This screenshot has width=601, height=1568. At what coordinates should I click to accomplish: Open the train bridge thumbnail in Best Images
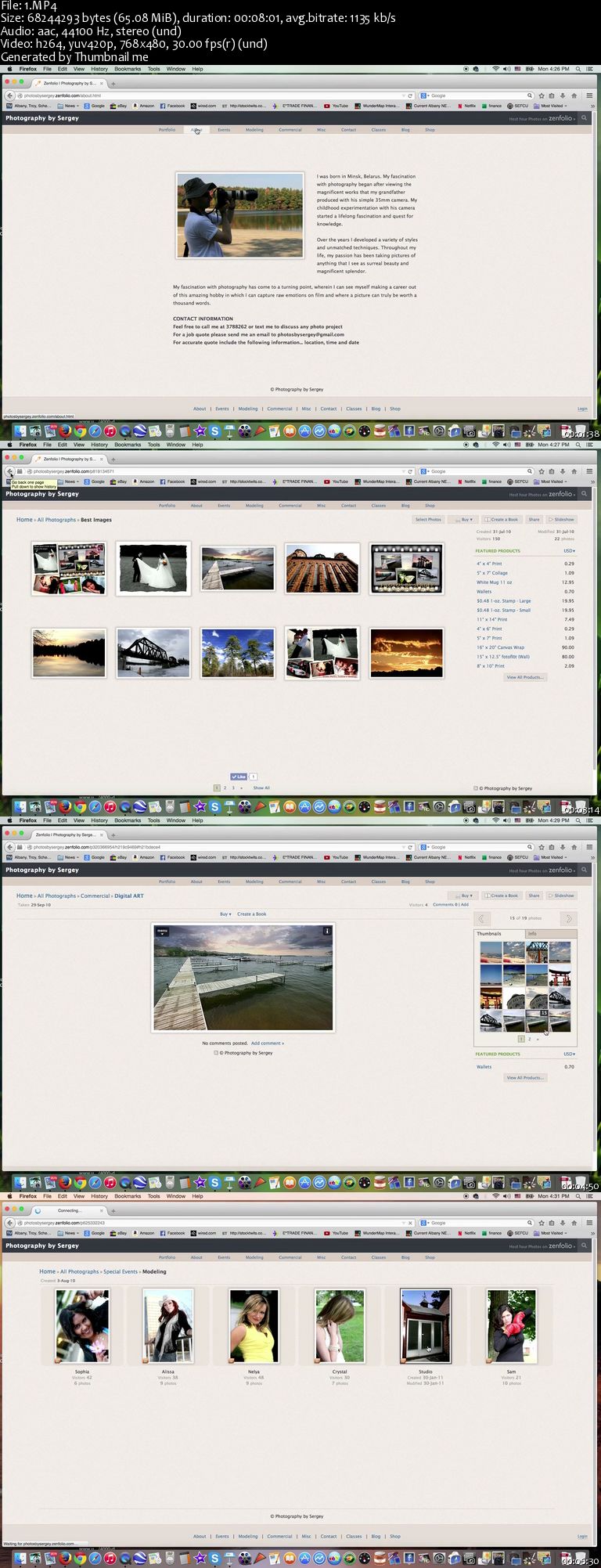[153, 653]
